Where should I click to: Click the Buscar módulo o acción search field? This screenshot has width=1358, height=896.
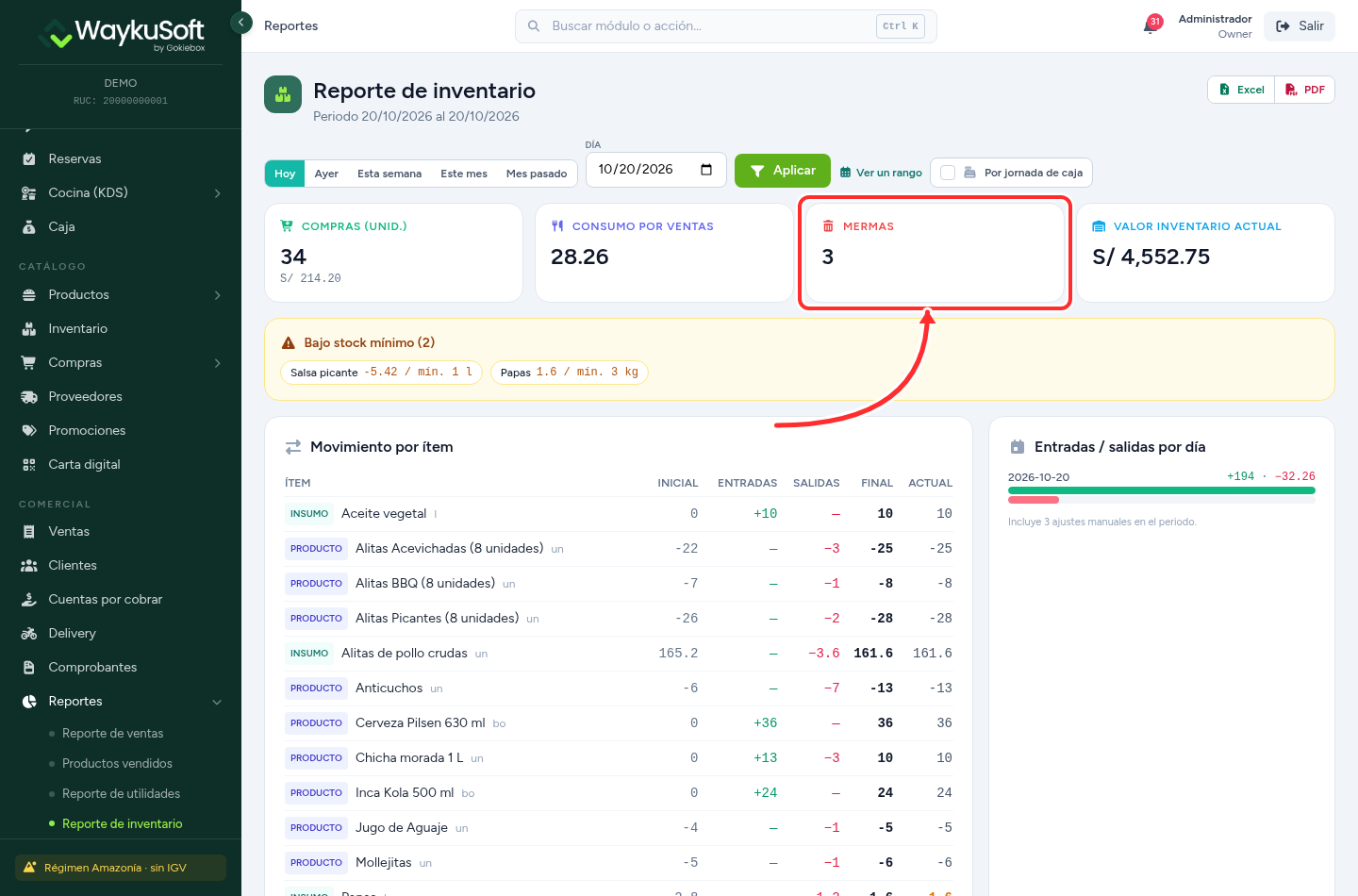coord(726,26)
